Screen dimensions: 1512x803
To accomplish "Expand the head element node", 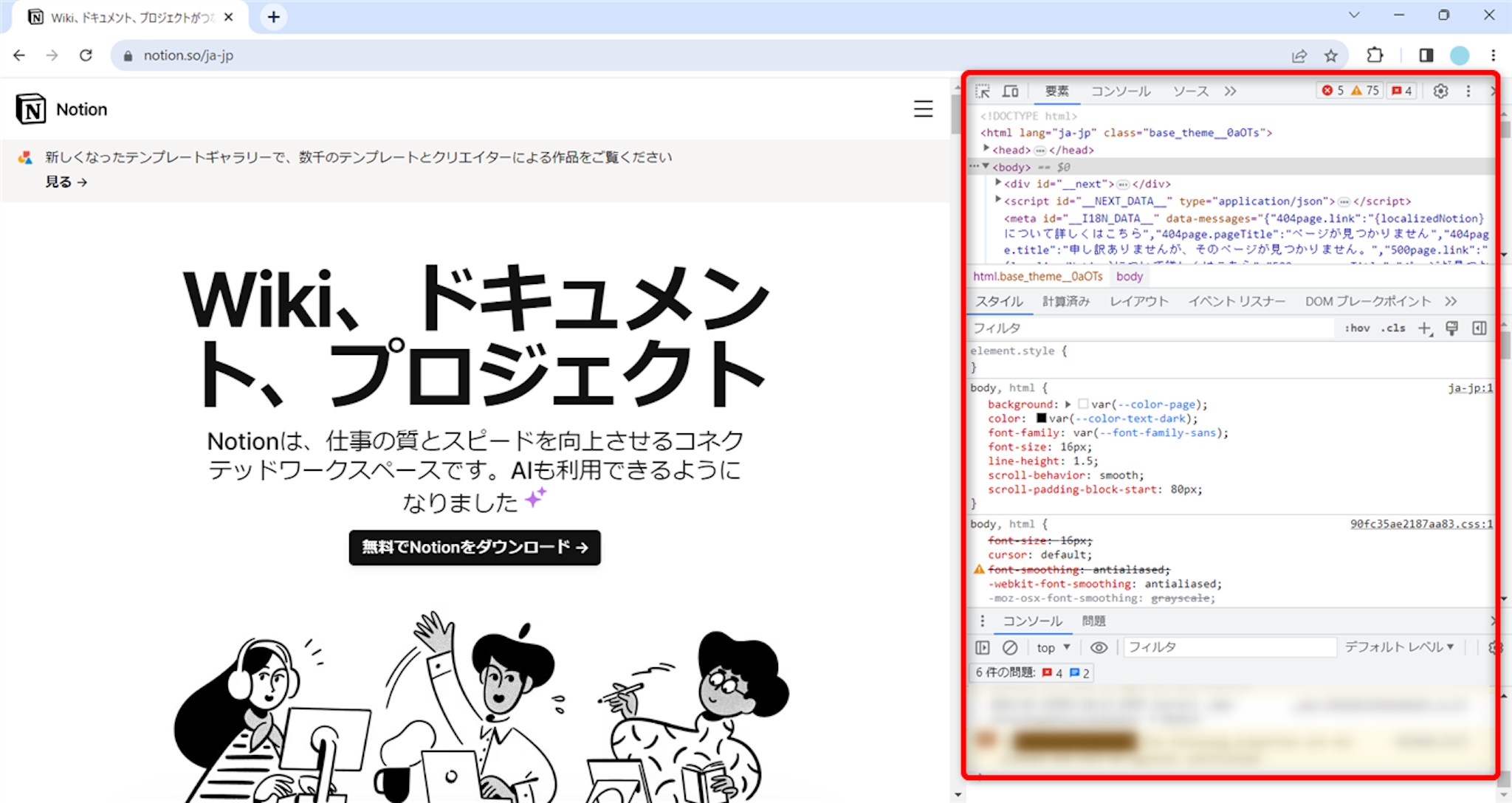I will [x=986, y=149].
